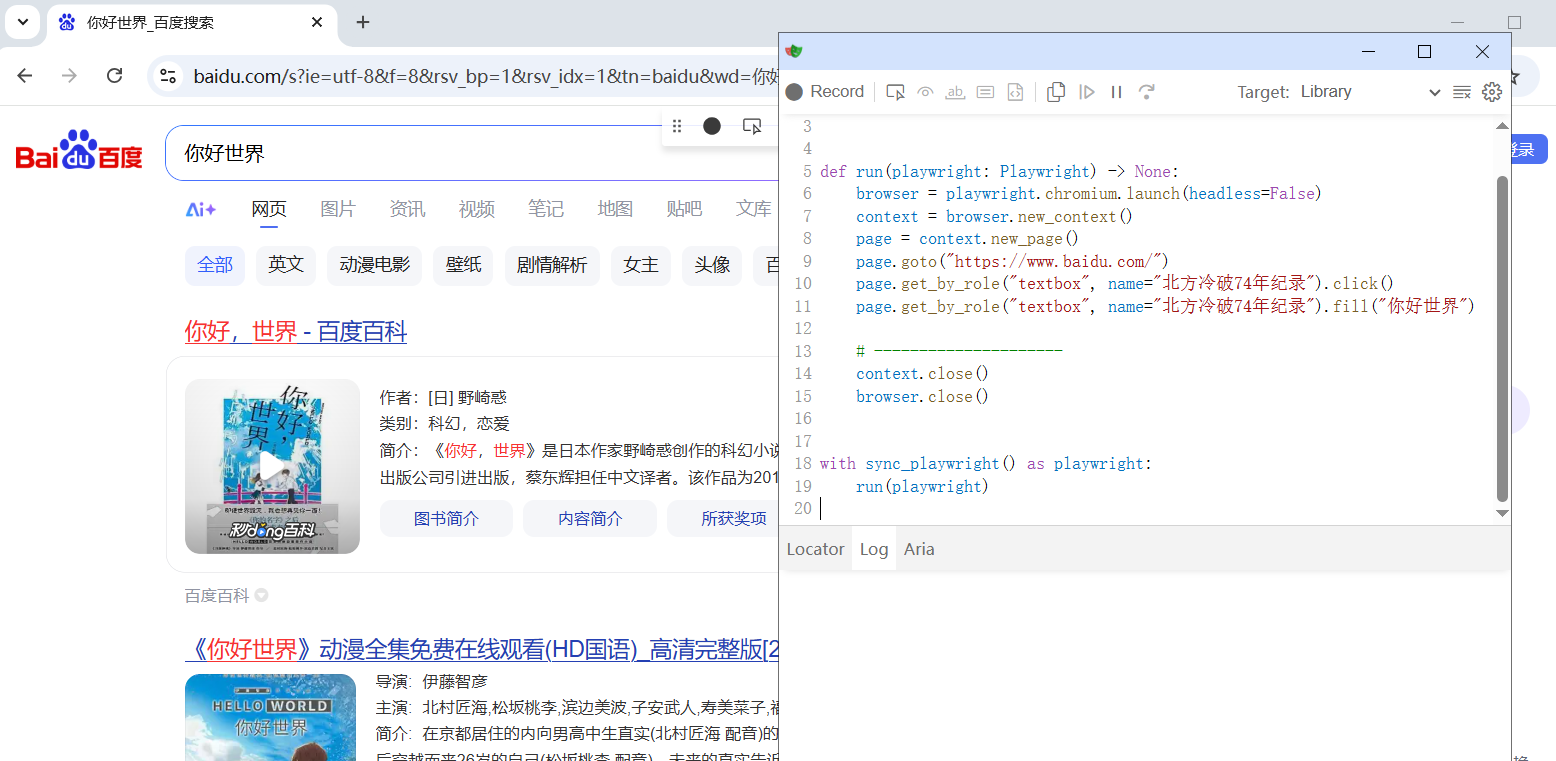Click the overlay drag handle dots

tap(677, 126)
